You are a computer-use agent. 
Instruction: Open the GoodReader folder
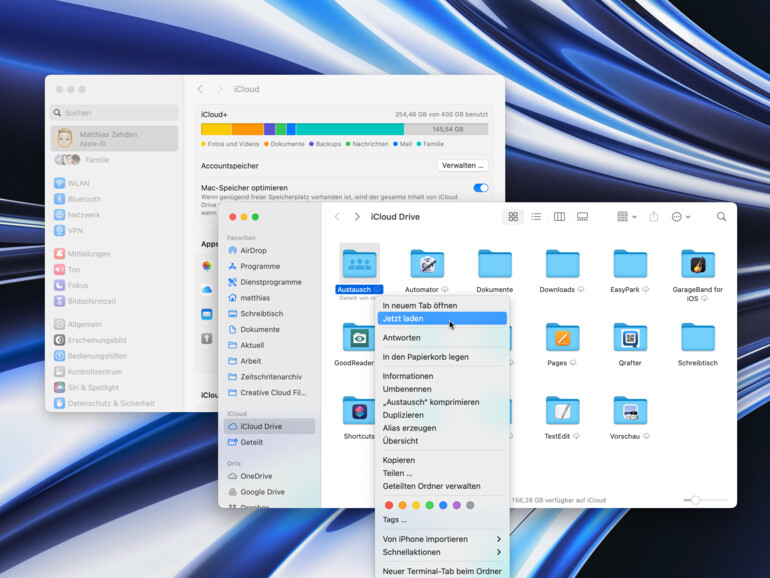pos(358,337)
